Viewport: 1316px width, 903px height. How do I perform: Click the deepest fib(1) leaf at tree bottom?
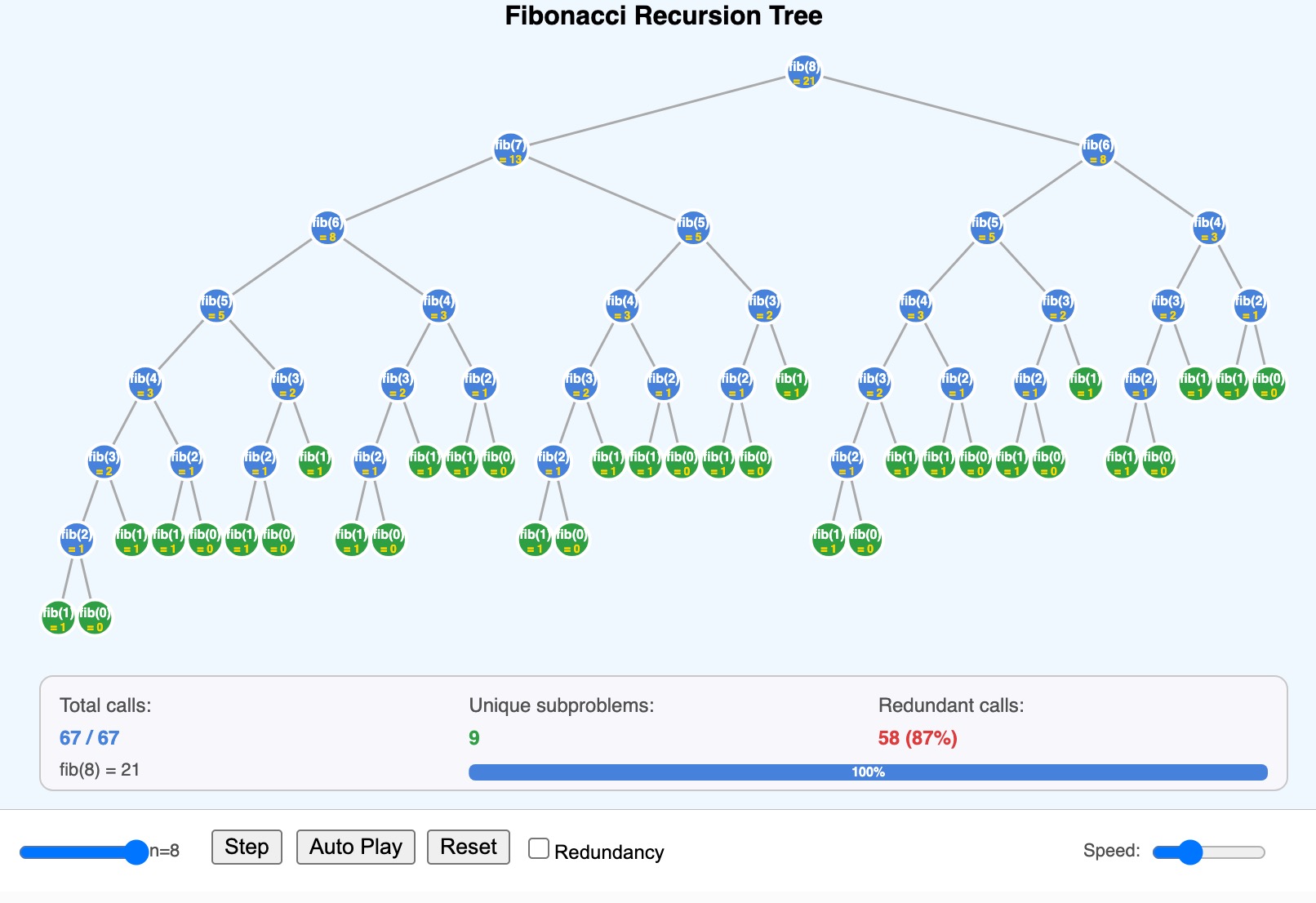[58, 619]
